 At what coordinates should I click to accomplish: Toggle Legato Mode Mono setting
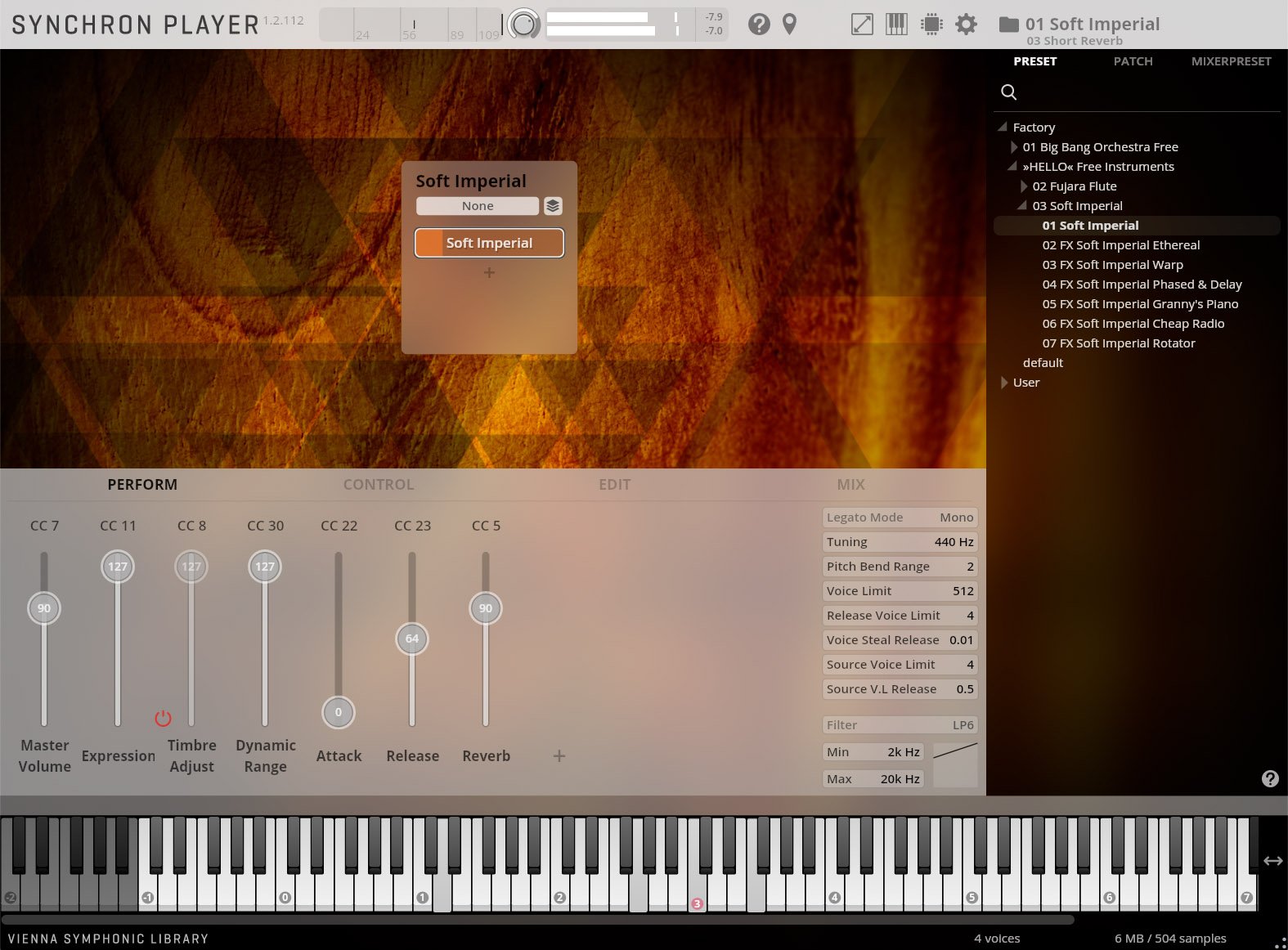coord(900,518)
